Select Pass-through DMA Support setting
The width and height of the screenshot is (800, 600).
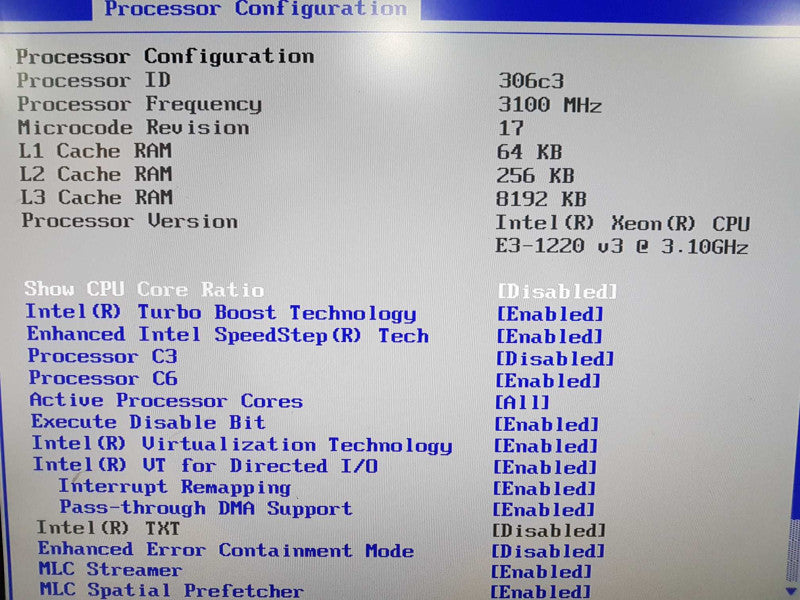[206, 508]
